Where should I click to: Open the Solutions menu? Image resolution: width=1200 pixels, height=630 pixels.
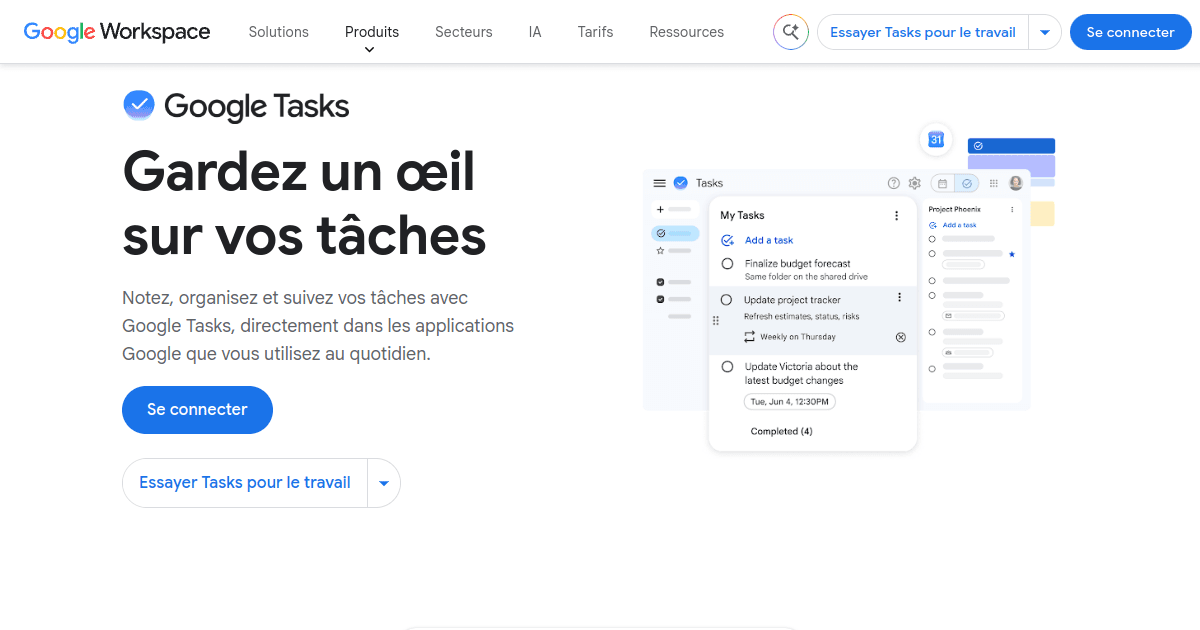pyautogui.click(x=279, y=32)
